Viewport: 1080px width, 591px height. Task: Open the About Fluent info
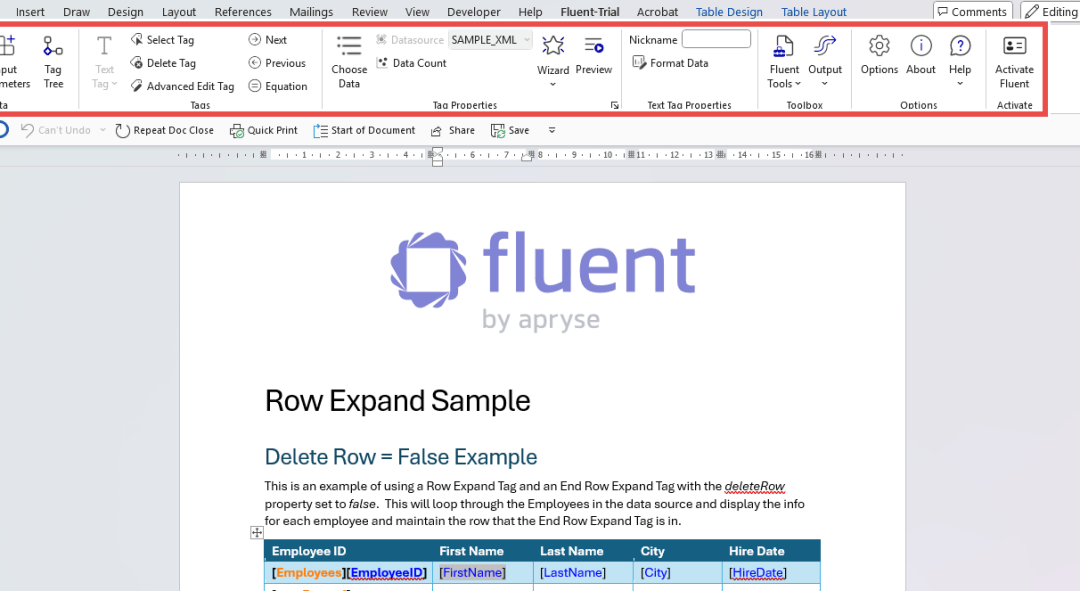(x=921, y=55)
